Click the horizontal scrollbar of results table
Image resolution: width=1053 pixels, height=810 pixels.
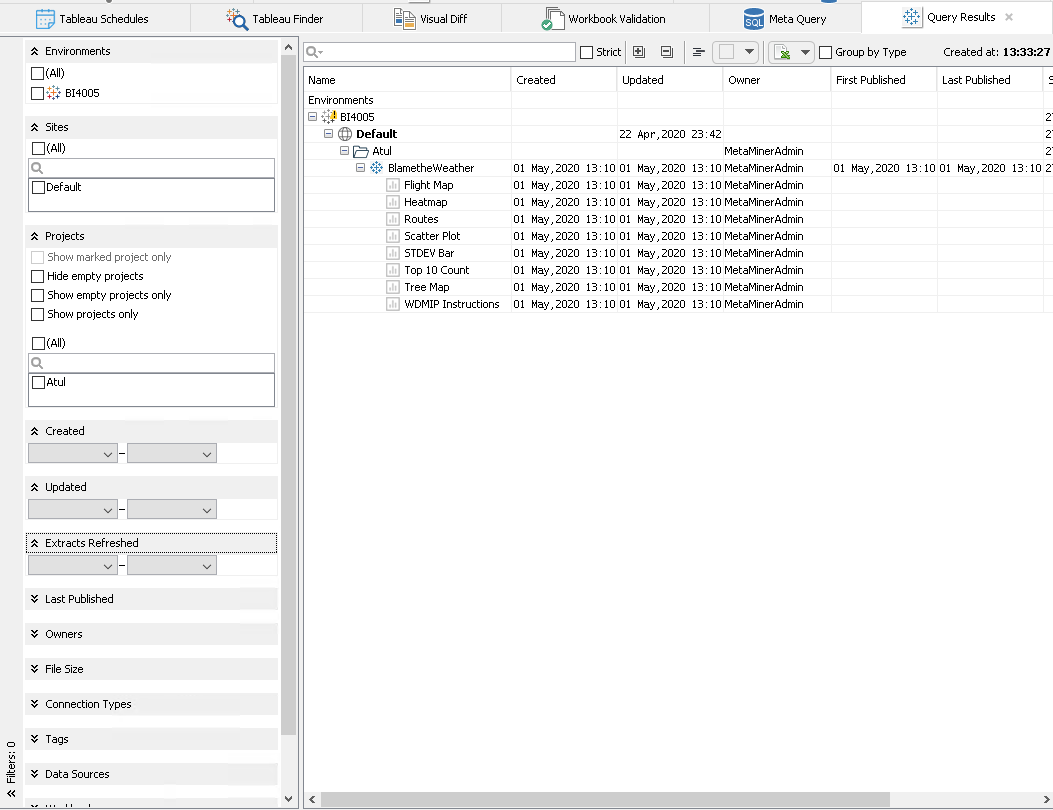pyautogui.click(x=604, y=799)
